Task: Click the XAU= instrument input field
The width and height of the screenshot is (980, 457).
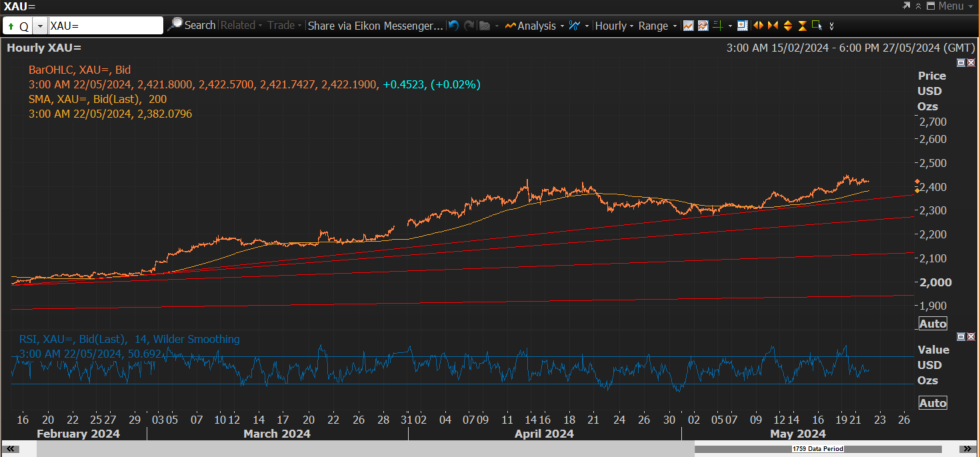Action: [105, 26]
